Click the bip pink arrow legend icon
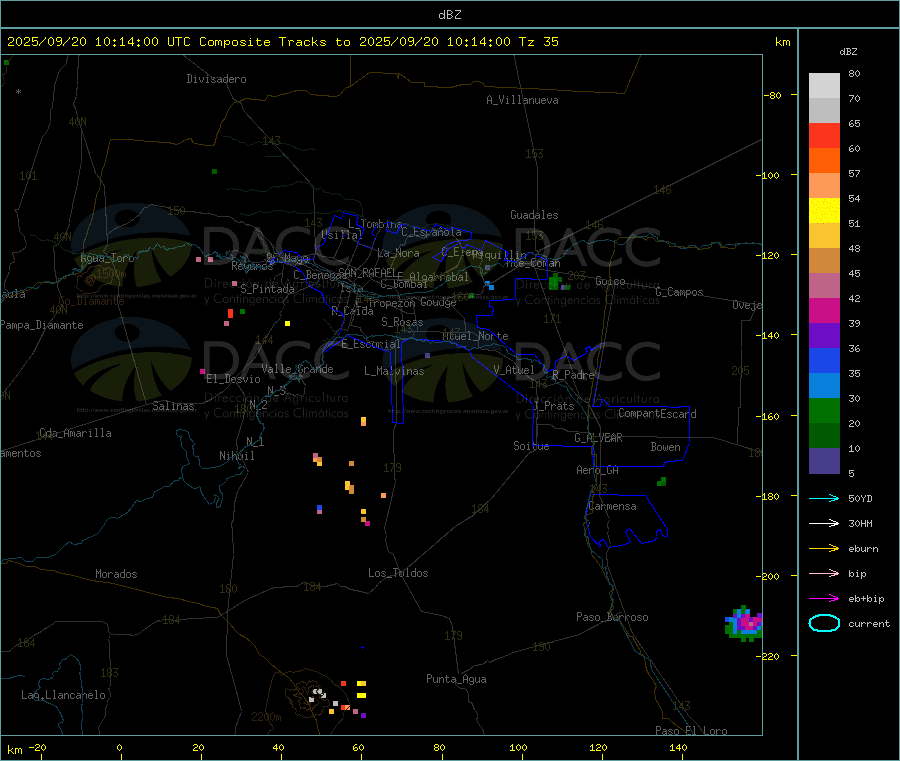The image size is (900, 761). coord(824,573)
